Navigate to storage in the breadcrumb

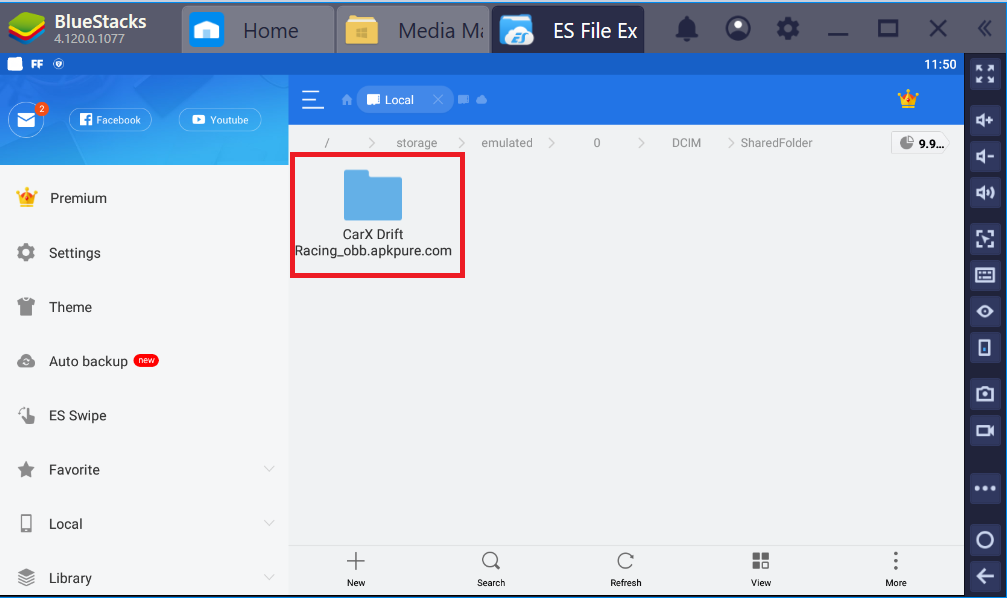click(417, 143)
